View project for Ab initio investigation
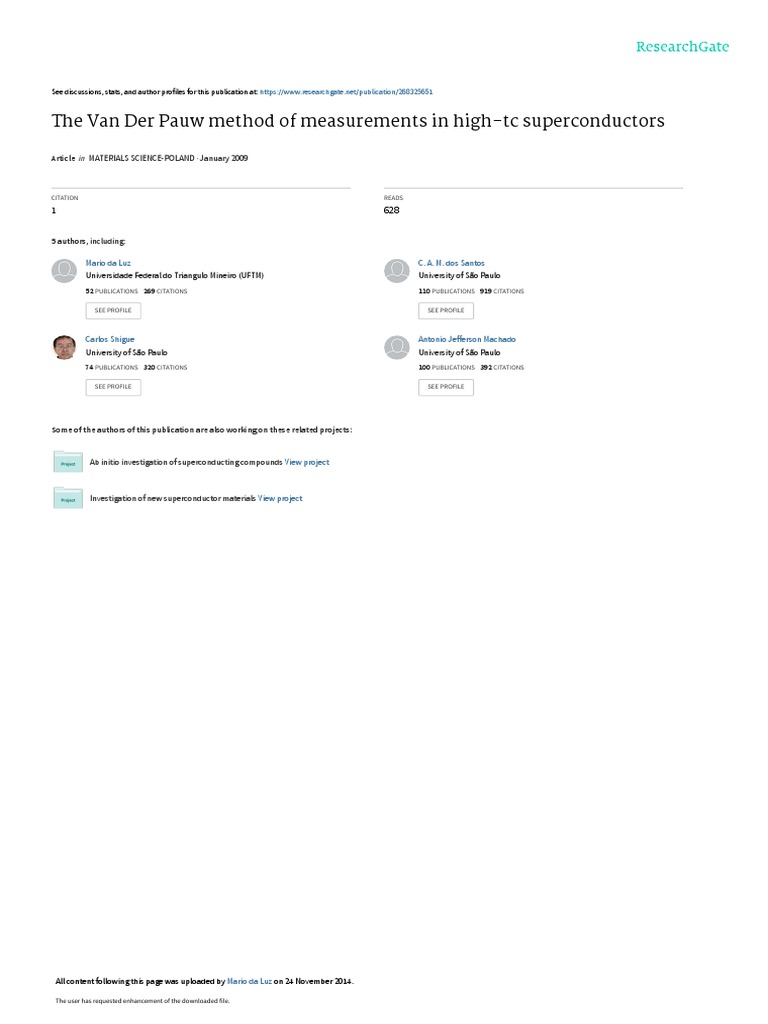 [x=307, y=462]
